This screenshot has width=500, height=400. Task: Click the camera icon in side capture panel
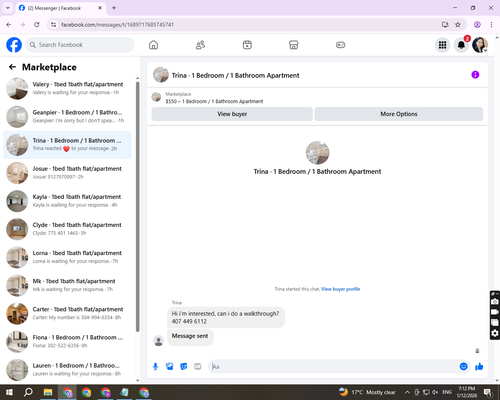(x=495, y=302)
